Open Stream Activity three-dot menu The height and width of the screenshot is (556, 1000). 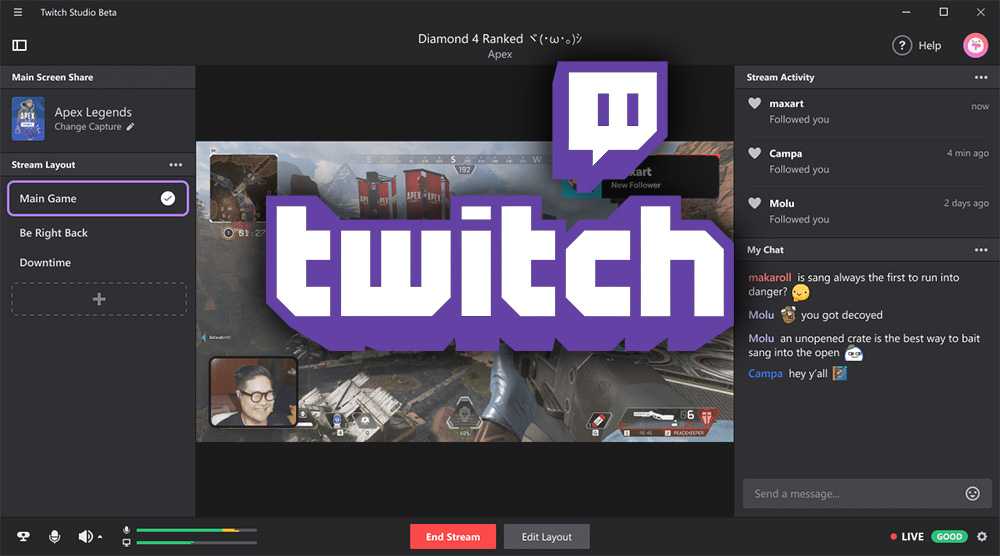point(981,77)
